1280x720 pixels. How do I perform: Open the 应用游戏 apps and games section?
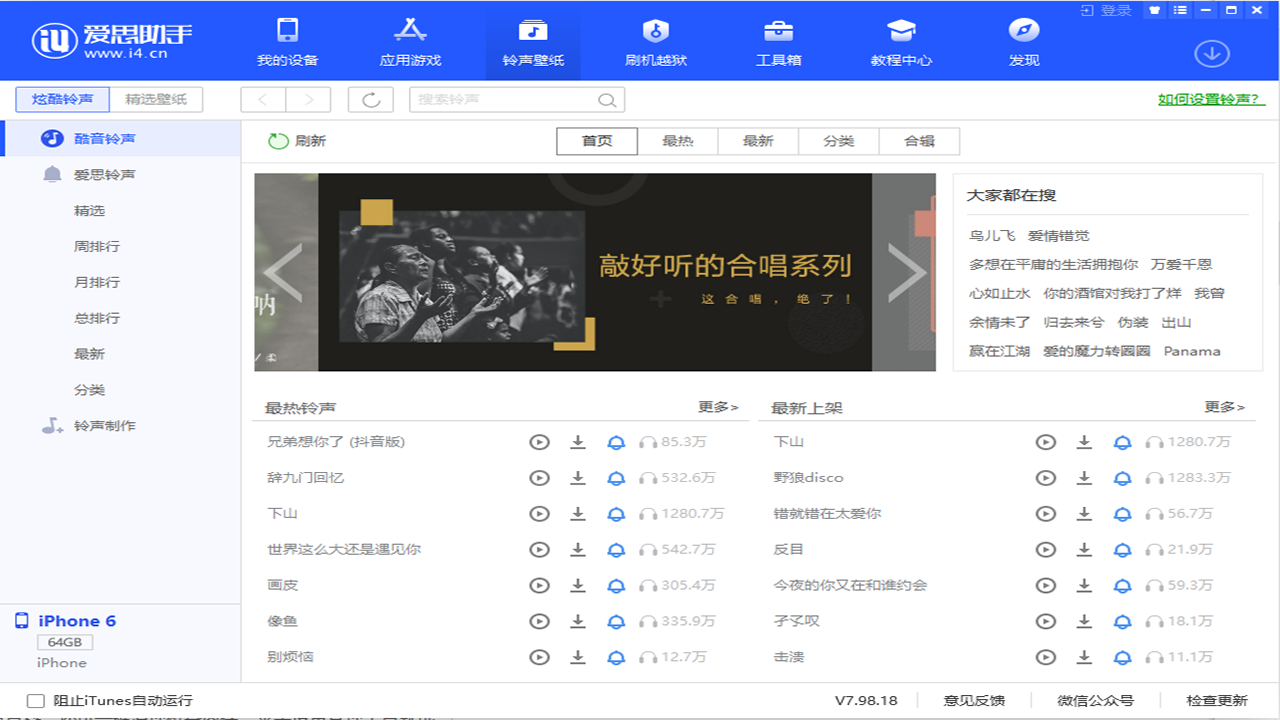coord(411,40)
